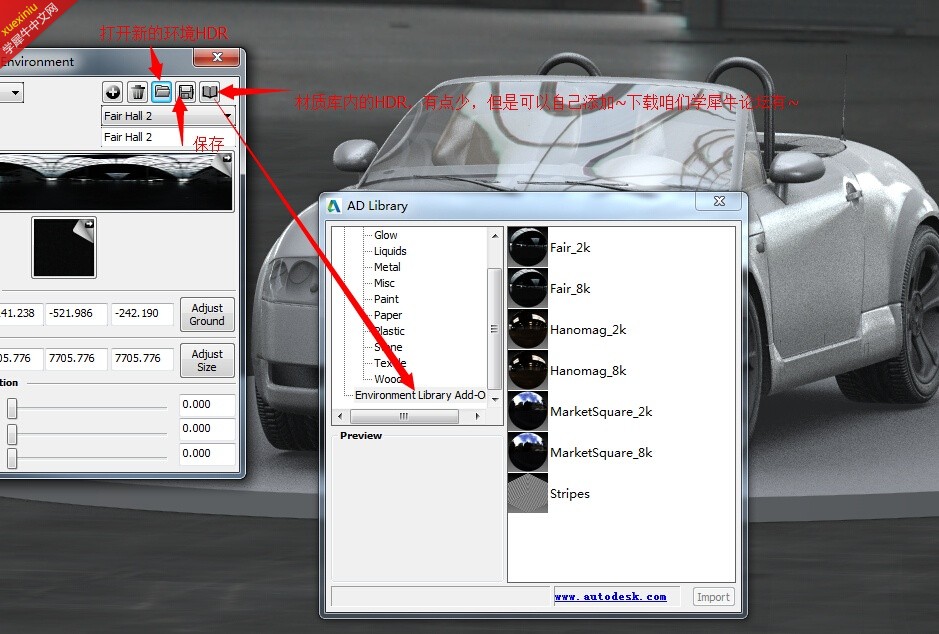The height and width of the screenshot is (634, 939).
Task: Click the trash delete environment icon
Action: pos(138,92)
